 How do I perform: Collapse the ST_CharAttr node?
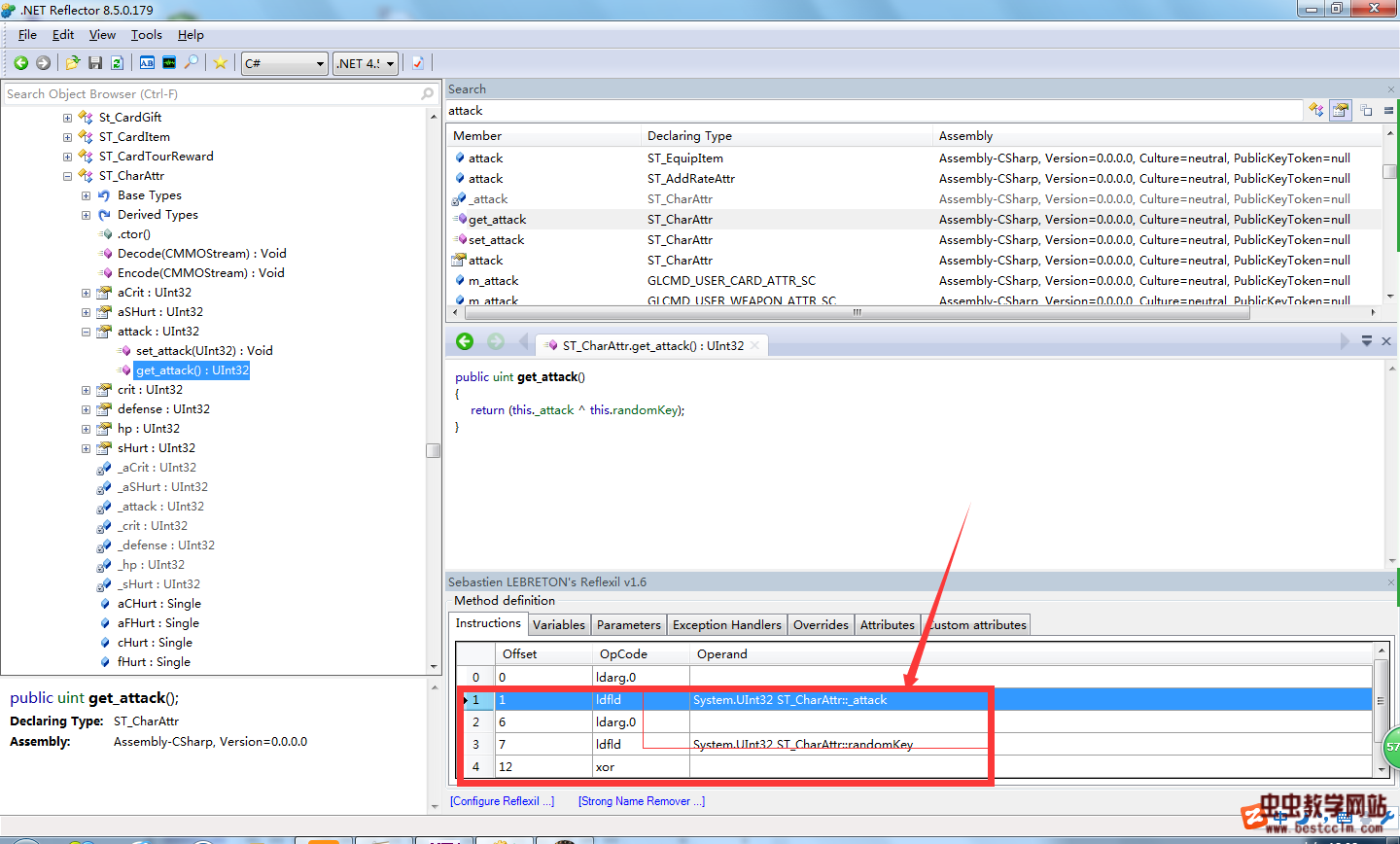click(67, 176)
